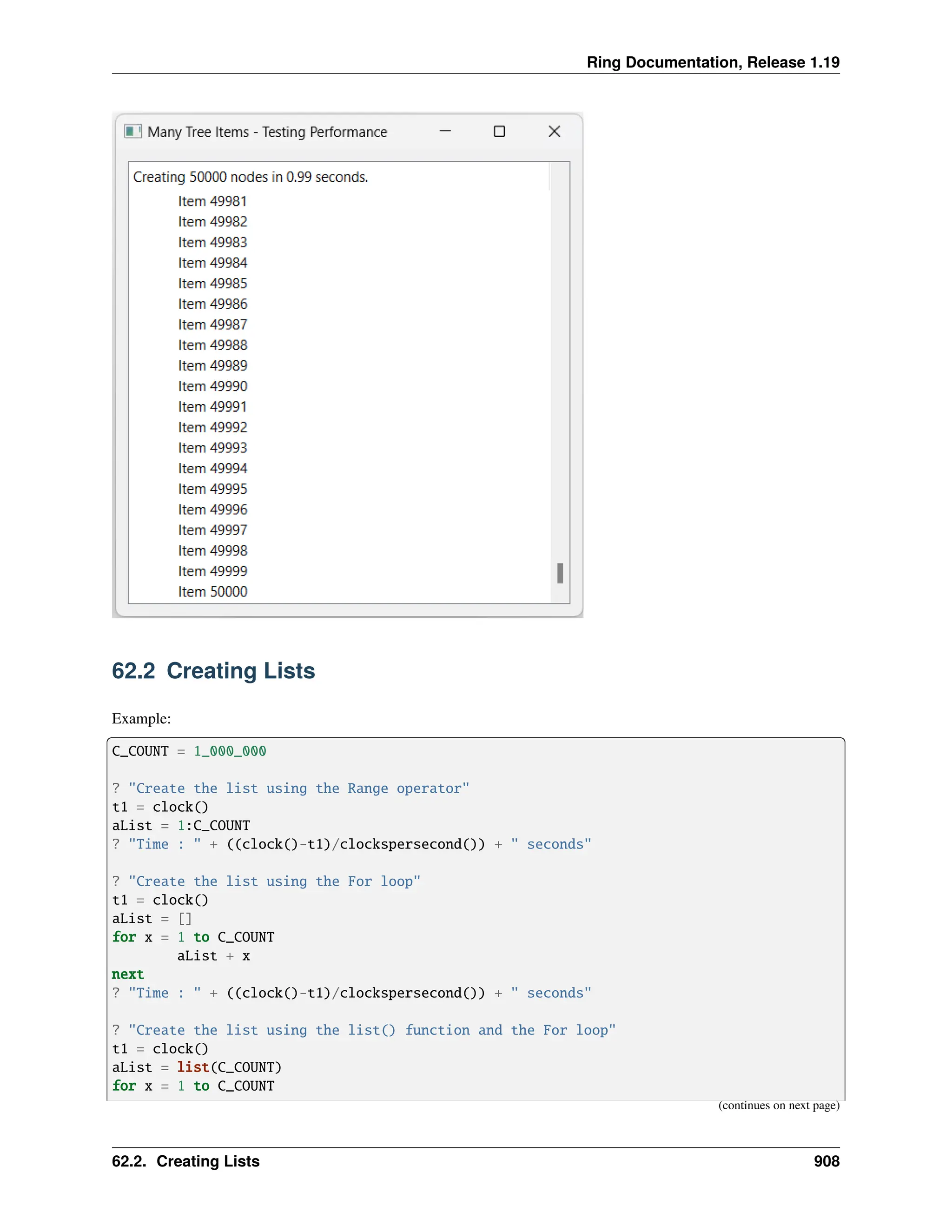
Task: Select tree item 'Item 49985'
Action: tap(212, 284)
